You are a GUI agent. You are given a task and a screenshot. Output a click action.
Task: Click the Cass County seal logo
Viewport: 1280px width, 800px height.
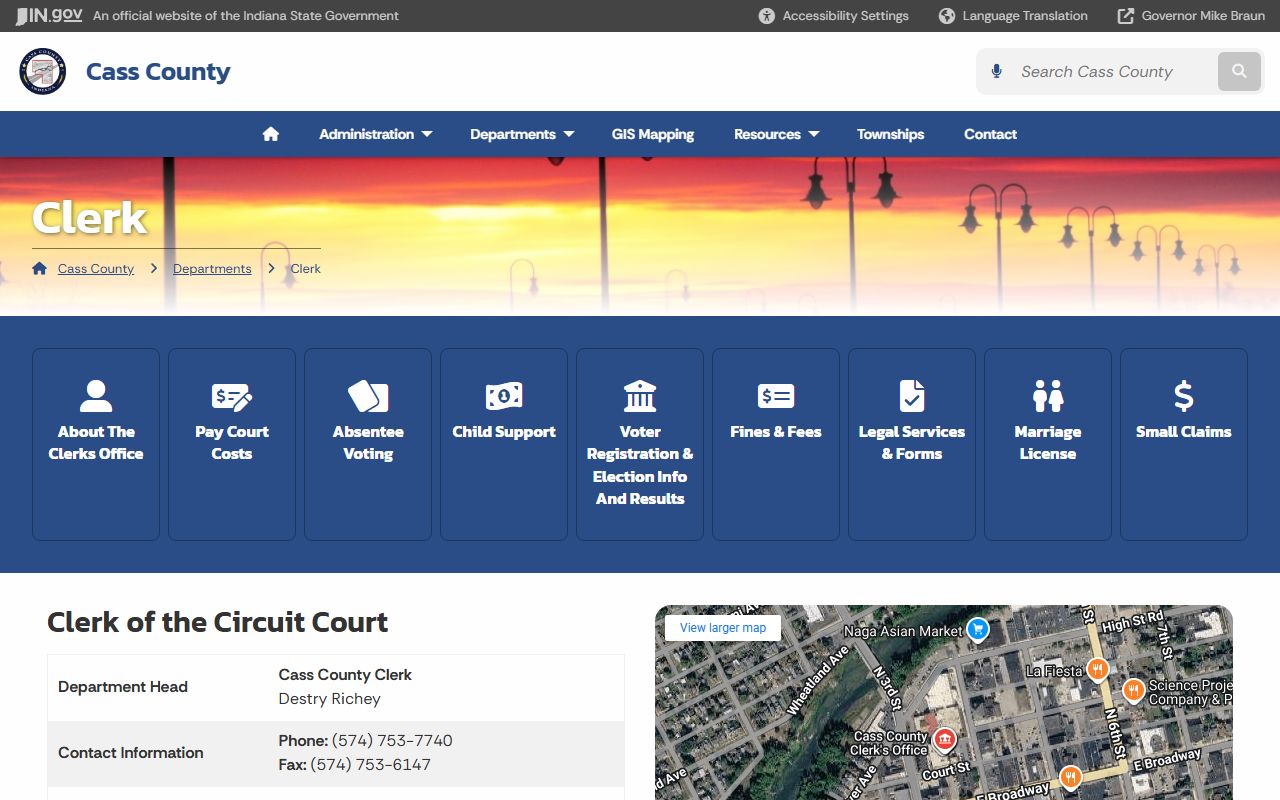(x=43, y=71)
